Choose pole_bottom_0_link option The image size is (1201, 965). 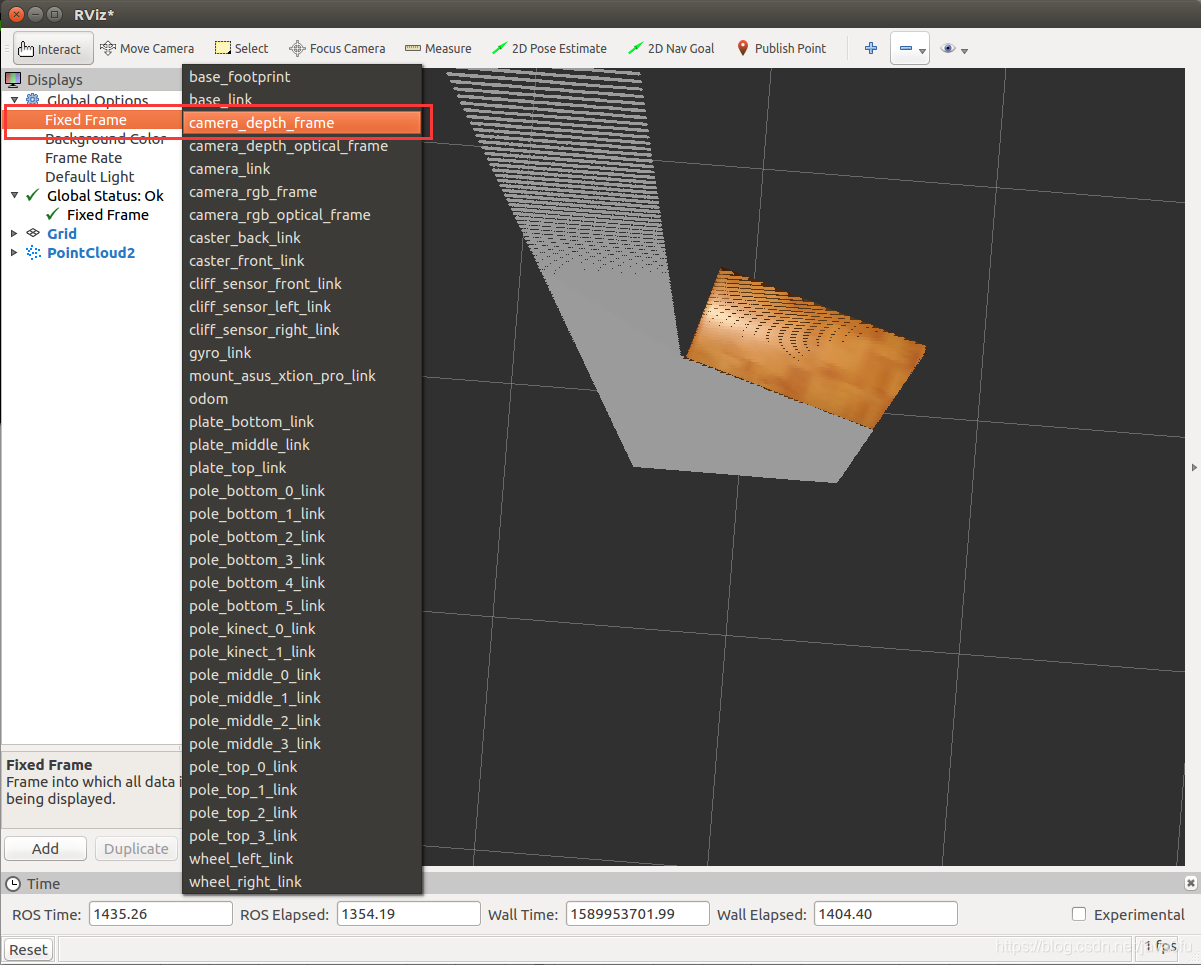point(302,490)
